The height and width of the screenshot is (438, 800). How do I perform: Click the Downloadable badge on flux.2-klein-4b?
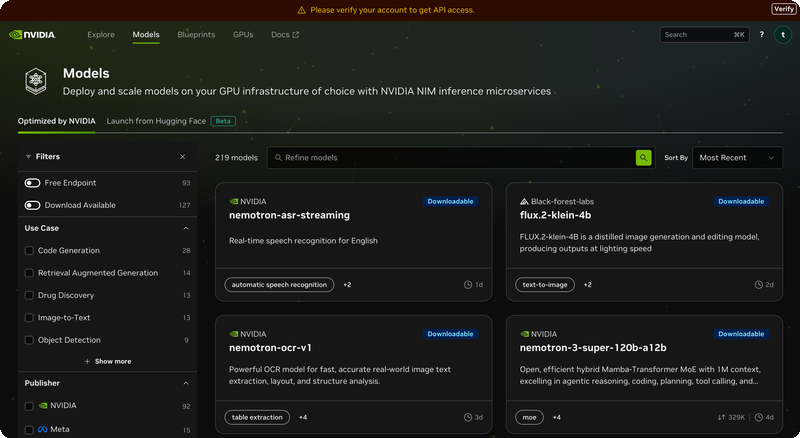pyautogui.click(x=741, y=202)
